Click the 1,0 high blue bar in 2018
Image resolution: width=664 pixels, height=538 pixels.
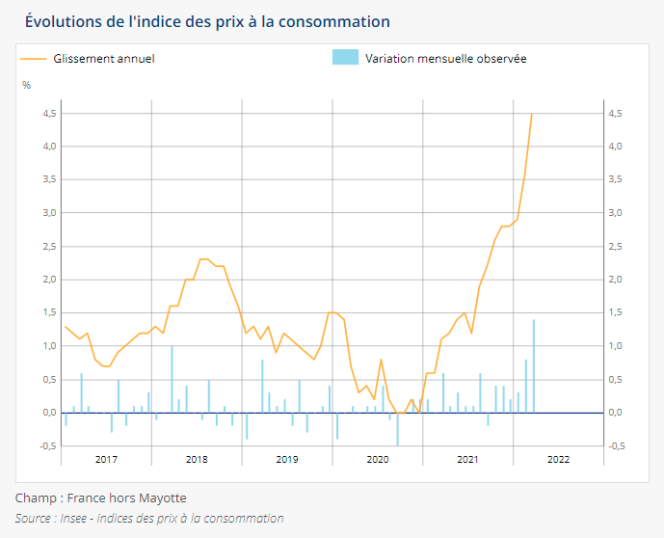171,379
